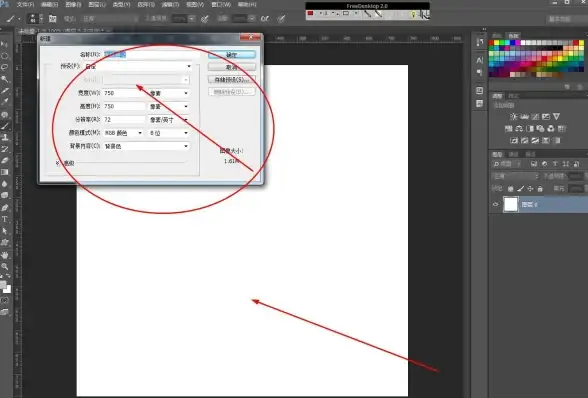Toggle visibility of the layer
This screenshot has width=588, height=398.
[x=495, y=204]
